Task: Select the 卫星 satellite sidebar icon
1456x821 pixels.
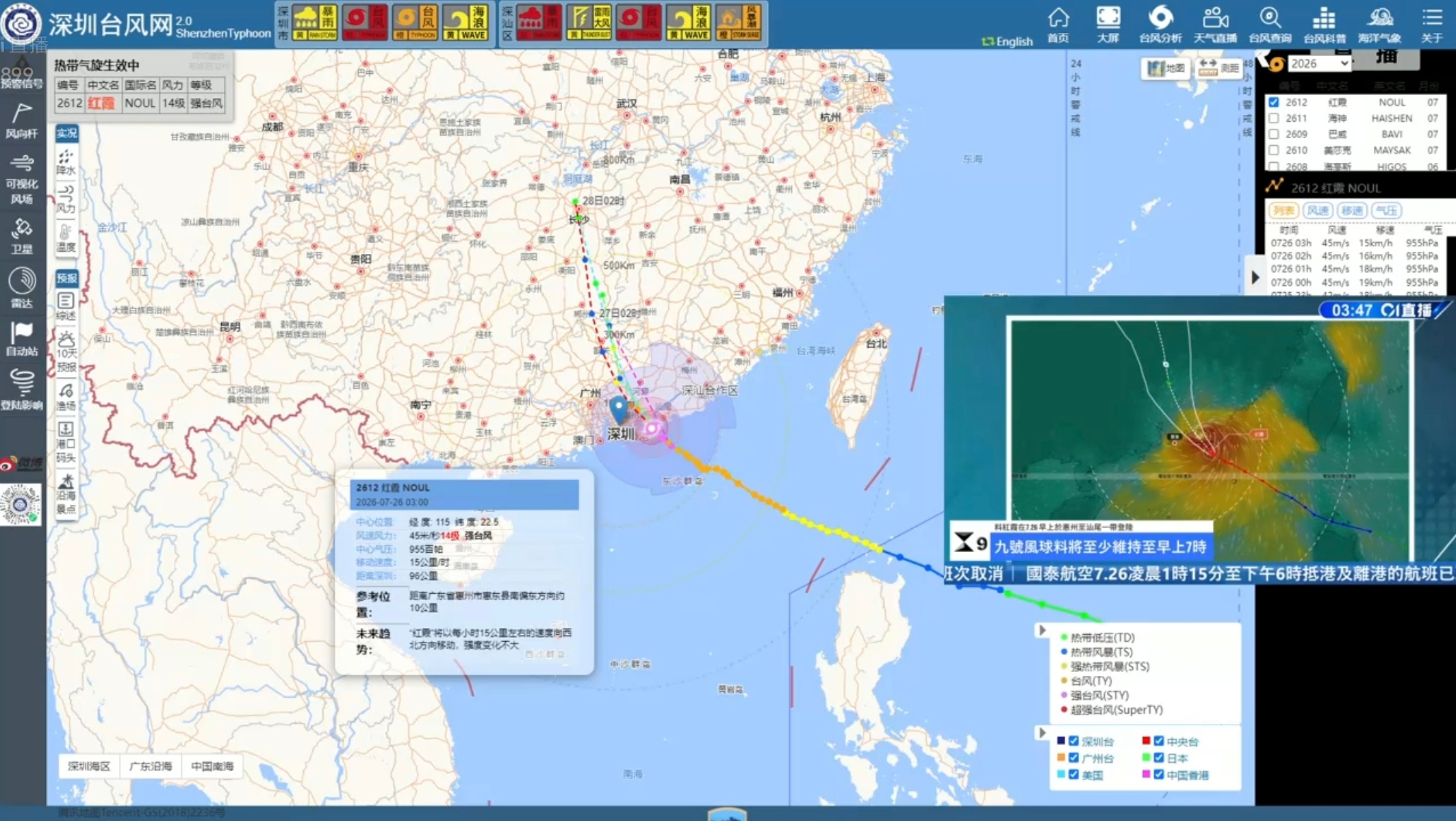Action: [x=22, y=236]
